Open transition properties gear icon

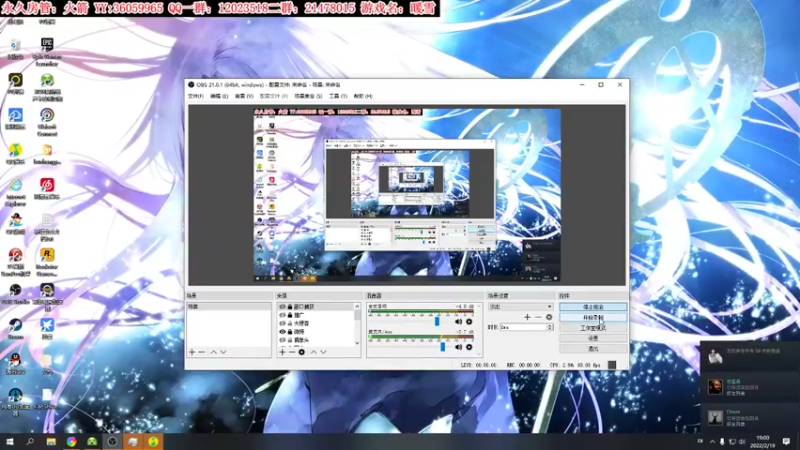tap(549, 317)
